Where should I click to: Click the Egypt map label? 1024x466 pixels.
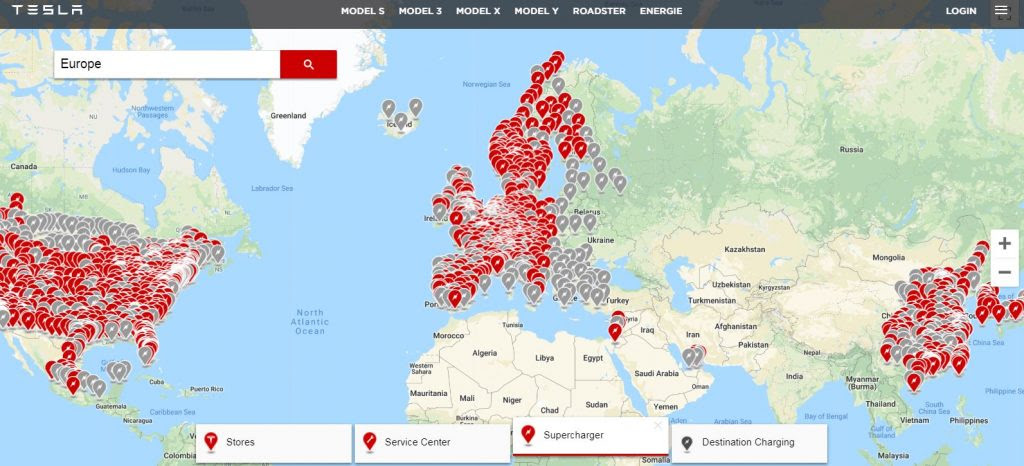593,358
